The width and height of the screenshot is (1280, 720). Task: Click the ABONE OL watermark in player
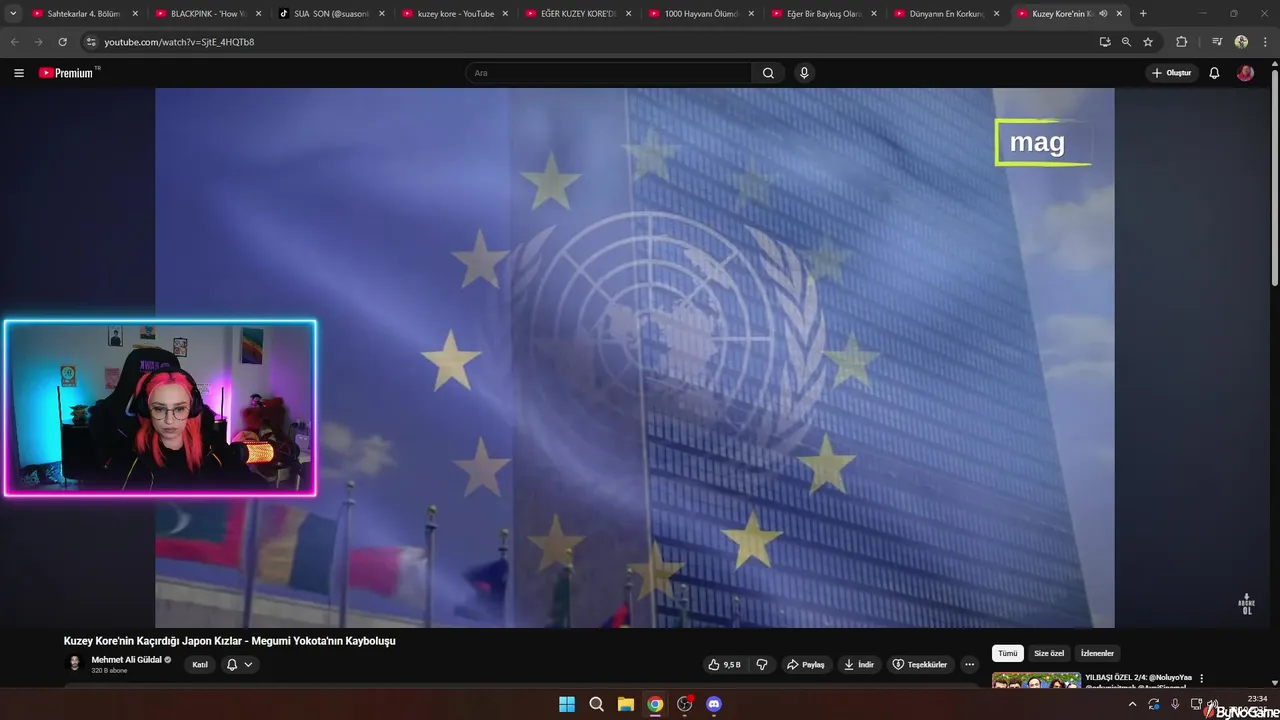pyautogui.click(x=1246, y=604)
